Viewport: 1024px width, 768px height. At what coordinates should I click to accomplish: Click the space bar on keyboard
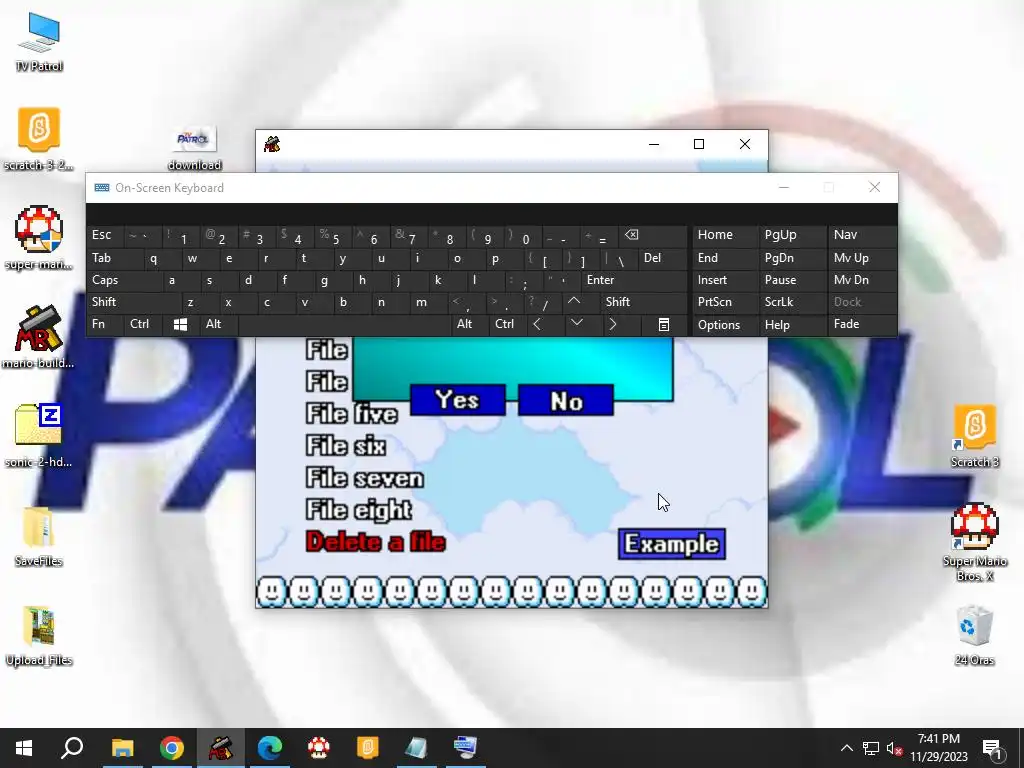(344, 325)
